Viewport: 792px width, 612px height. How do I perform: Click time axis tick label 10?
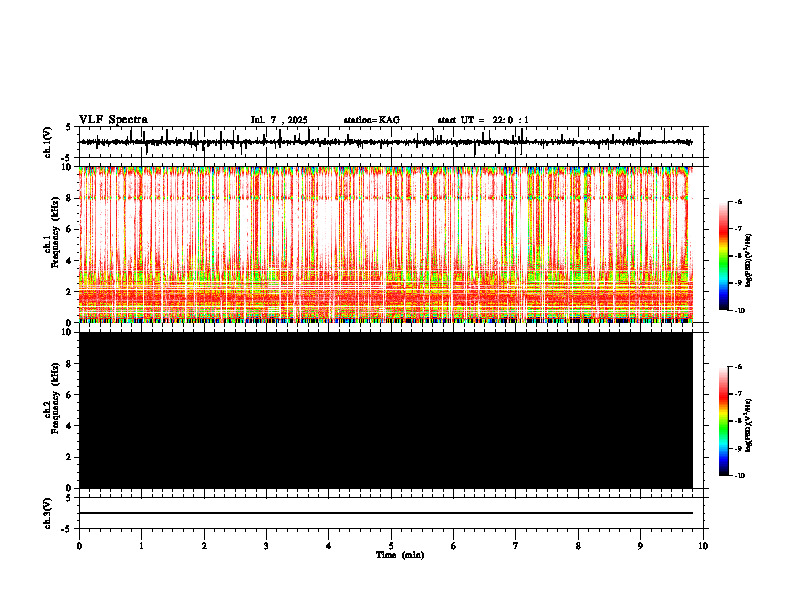703,546
